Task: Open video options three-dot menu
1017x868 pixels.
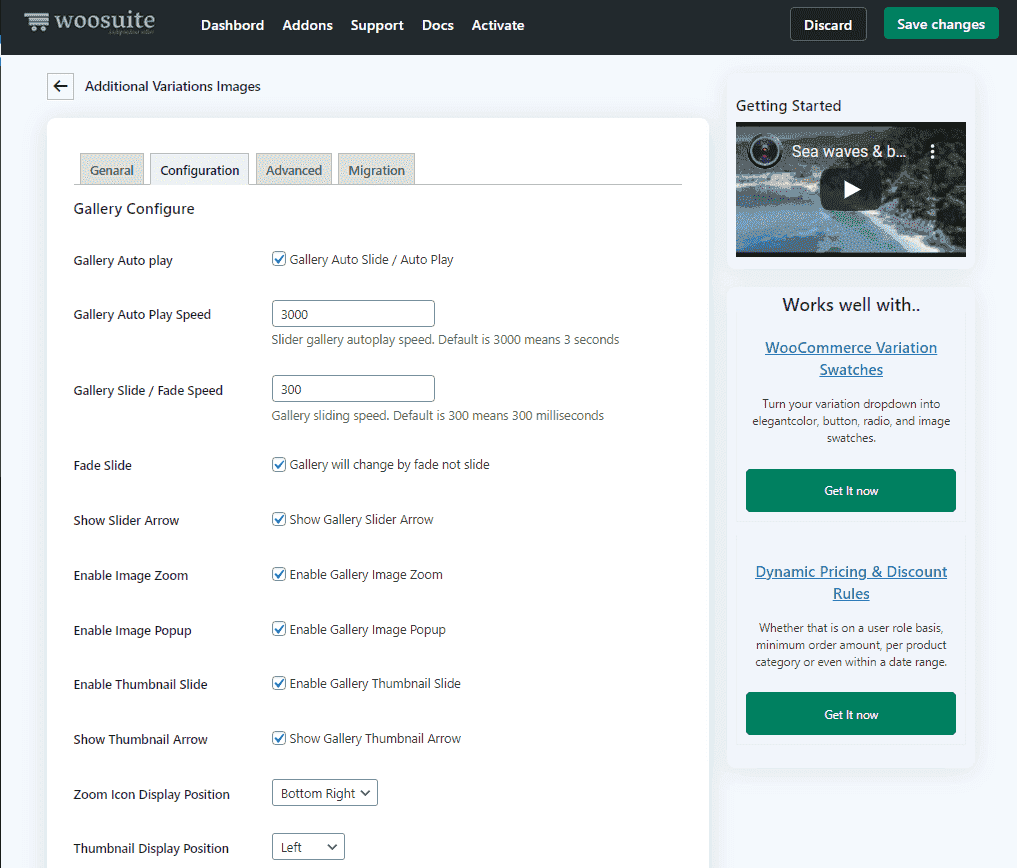Action: [932, 152]
